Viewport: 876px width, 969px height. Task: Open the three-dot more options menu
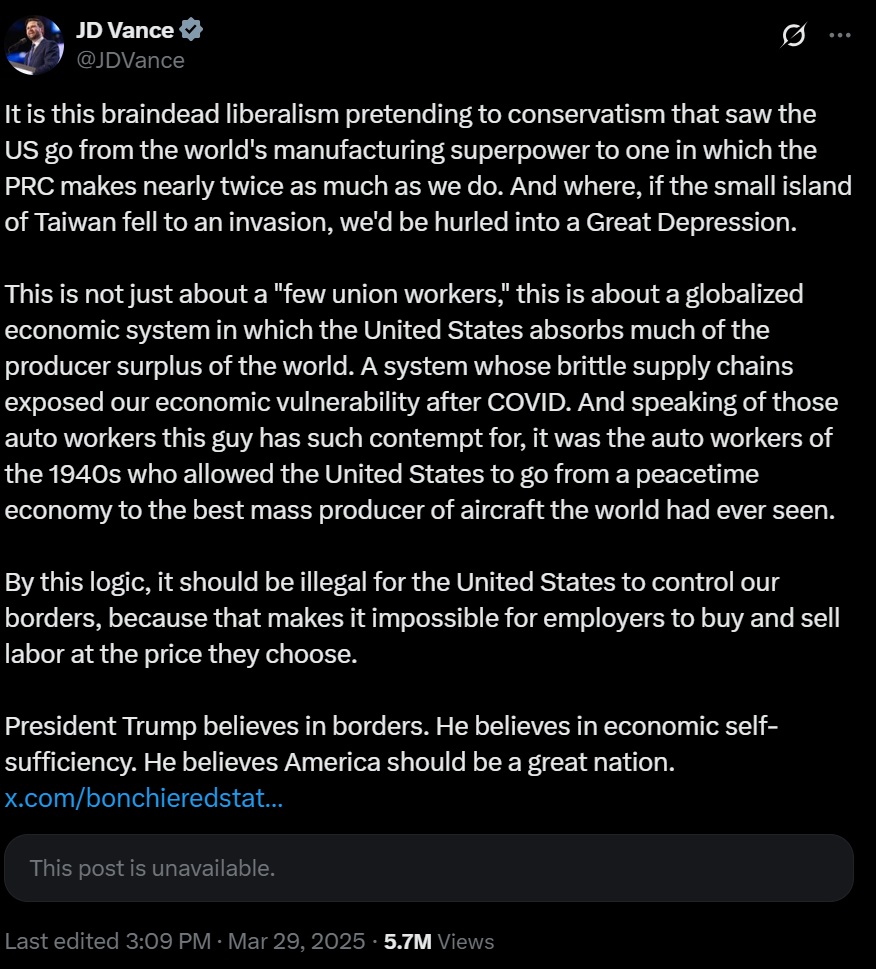[840, 35]
